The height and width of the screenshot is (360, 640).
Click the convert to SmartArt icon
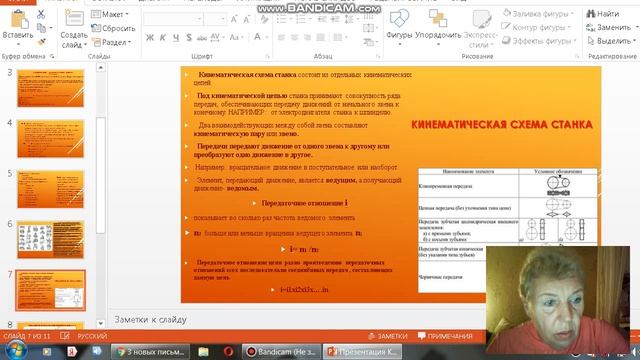pos(369,42)
